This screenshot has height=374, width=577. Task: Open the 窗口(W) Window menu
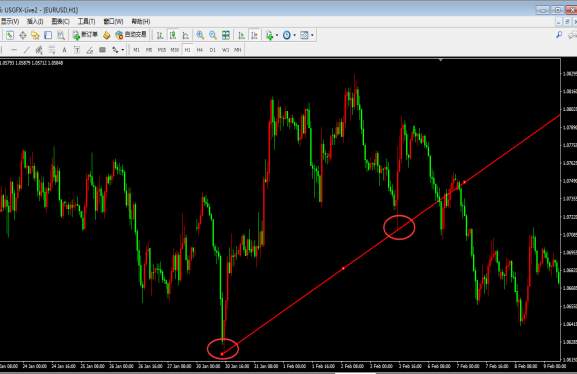(x=113, y=21)
